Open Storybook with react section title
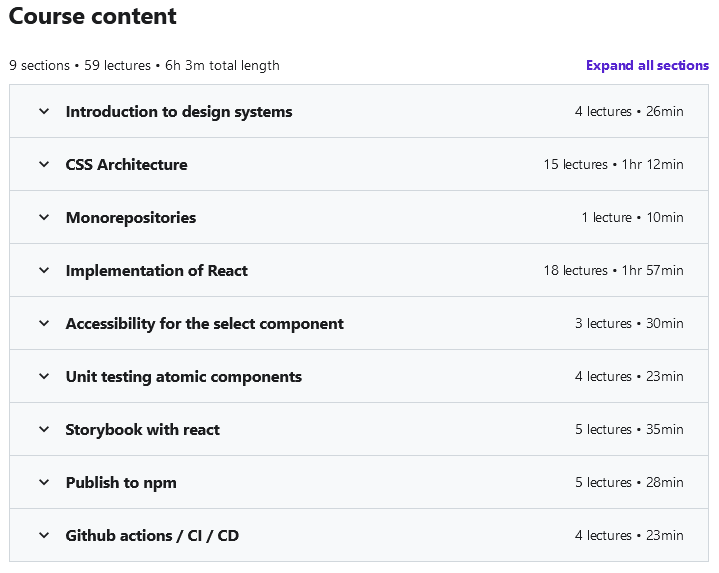 click(143, 430)
